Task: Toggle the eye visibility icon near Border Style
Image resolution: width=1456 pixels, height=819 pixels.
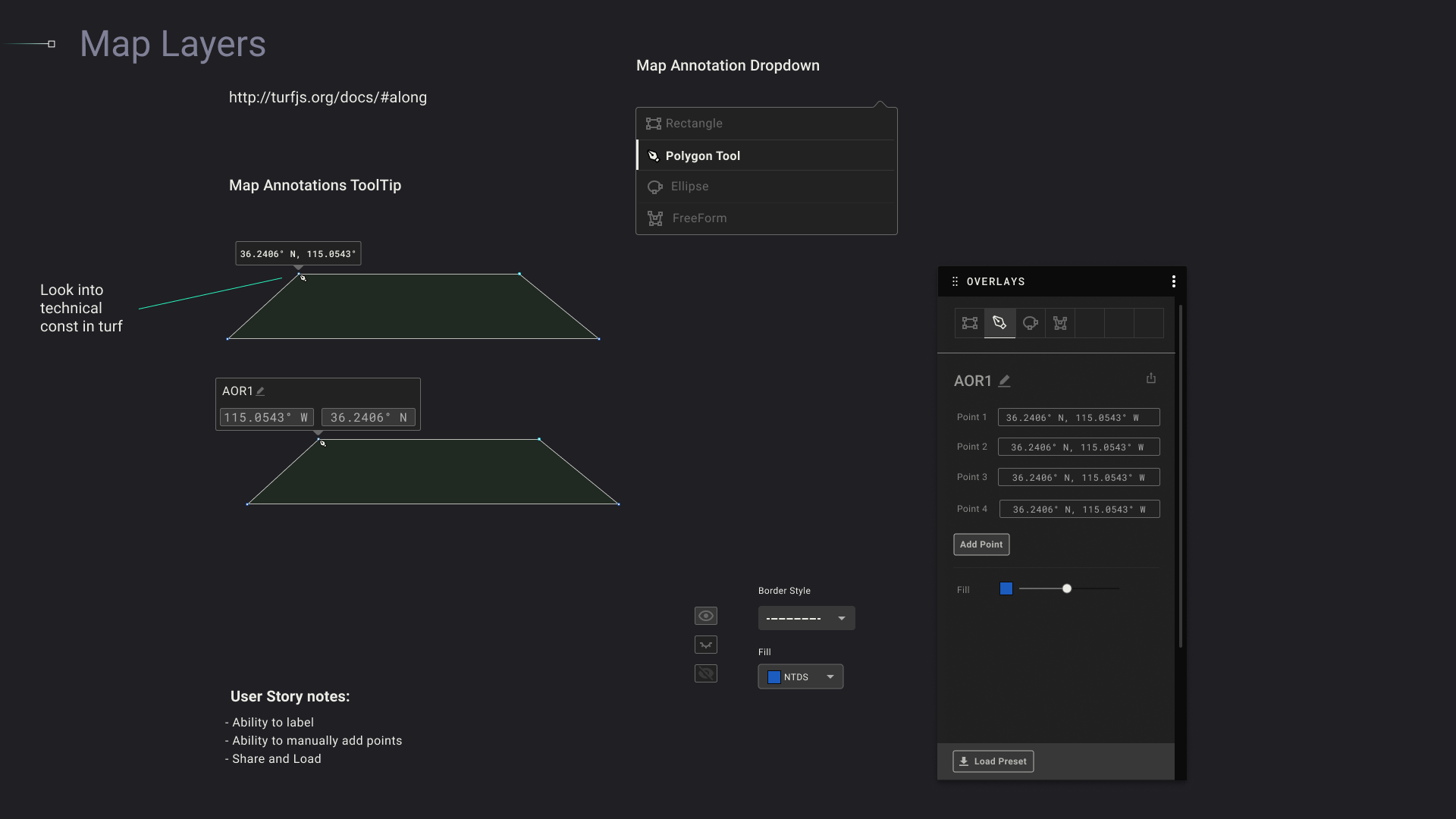Action: point(705,616)
